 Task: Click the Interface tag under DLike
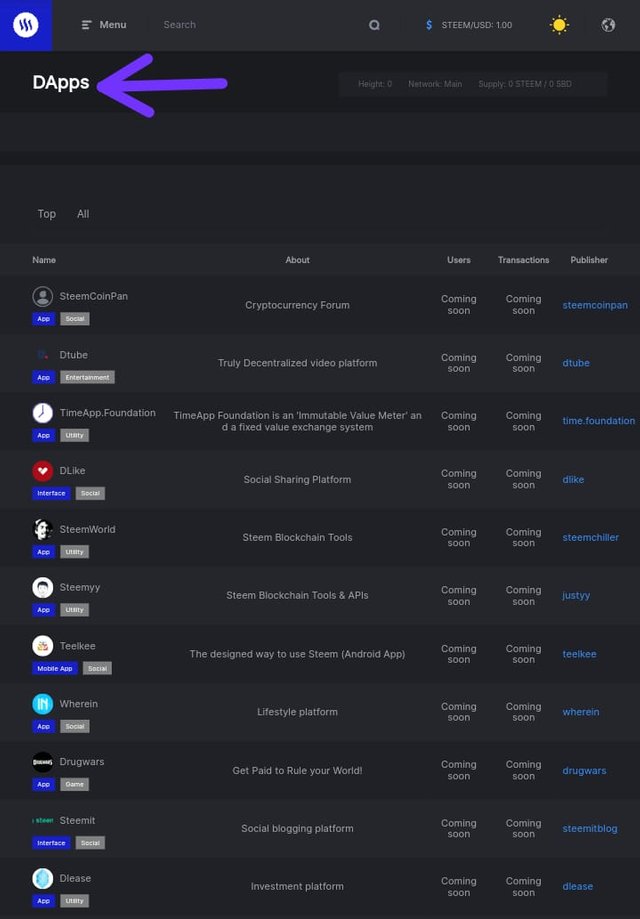(x=52, y=493)
